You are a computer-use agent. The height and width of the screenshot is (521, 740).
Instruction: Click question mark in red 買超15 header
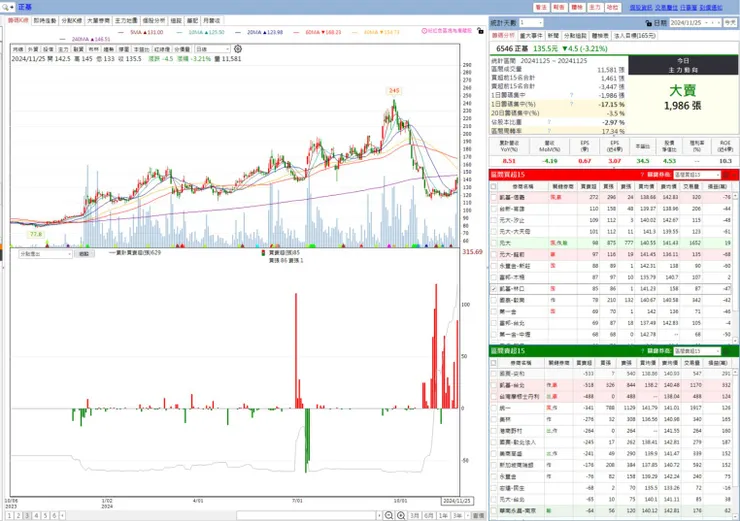[642, 175]
